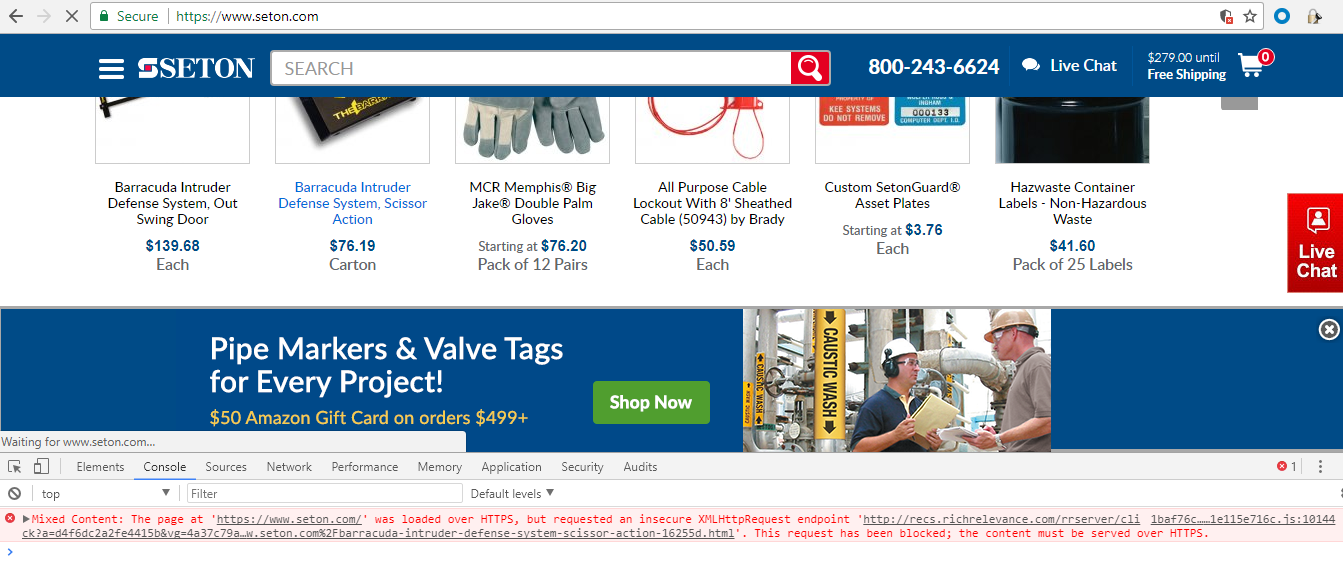The width and height of the screenshot is (1343, 585).
Task: Expand the Default levels dropdown
Action: 512,493
